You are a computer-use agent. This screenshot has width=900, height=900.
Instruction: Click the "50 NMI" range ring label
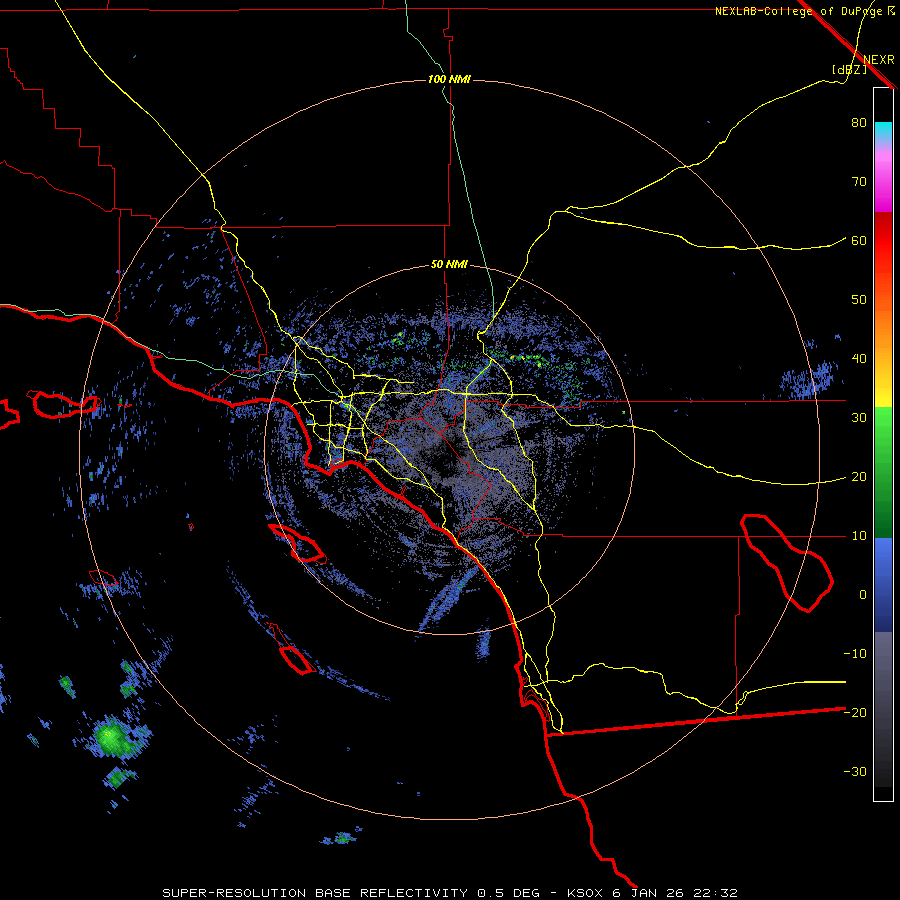coord(449,265)
